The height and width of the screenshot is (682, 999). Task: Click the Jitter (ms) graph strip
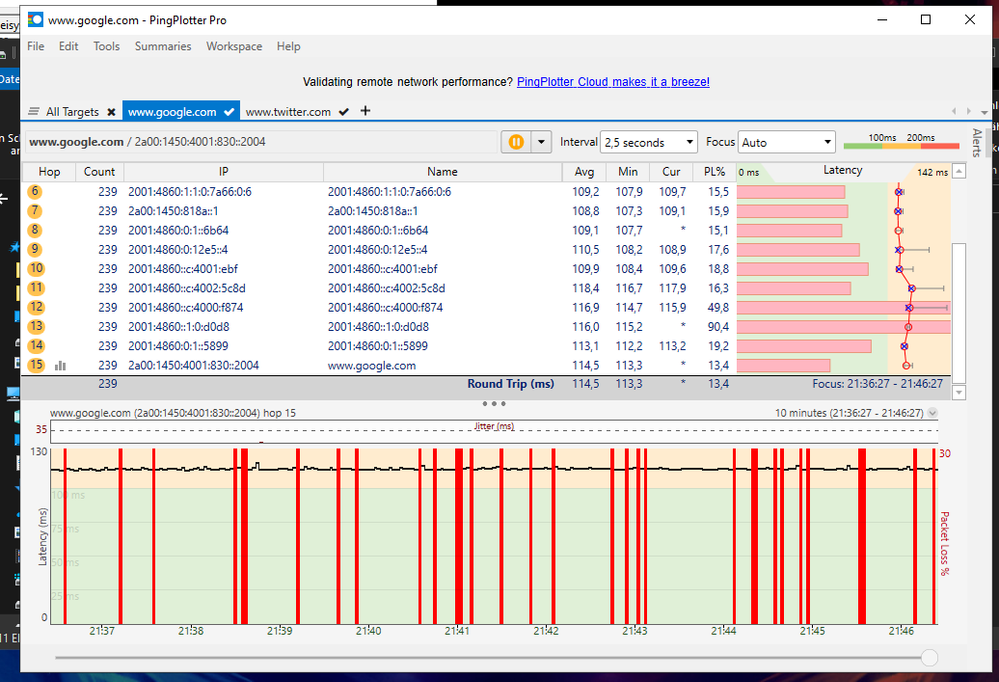494,432
